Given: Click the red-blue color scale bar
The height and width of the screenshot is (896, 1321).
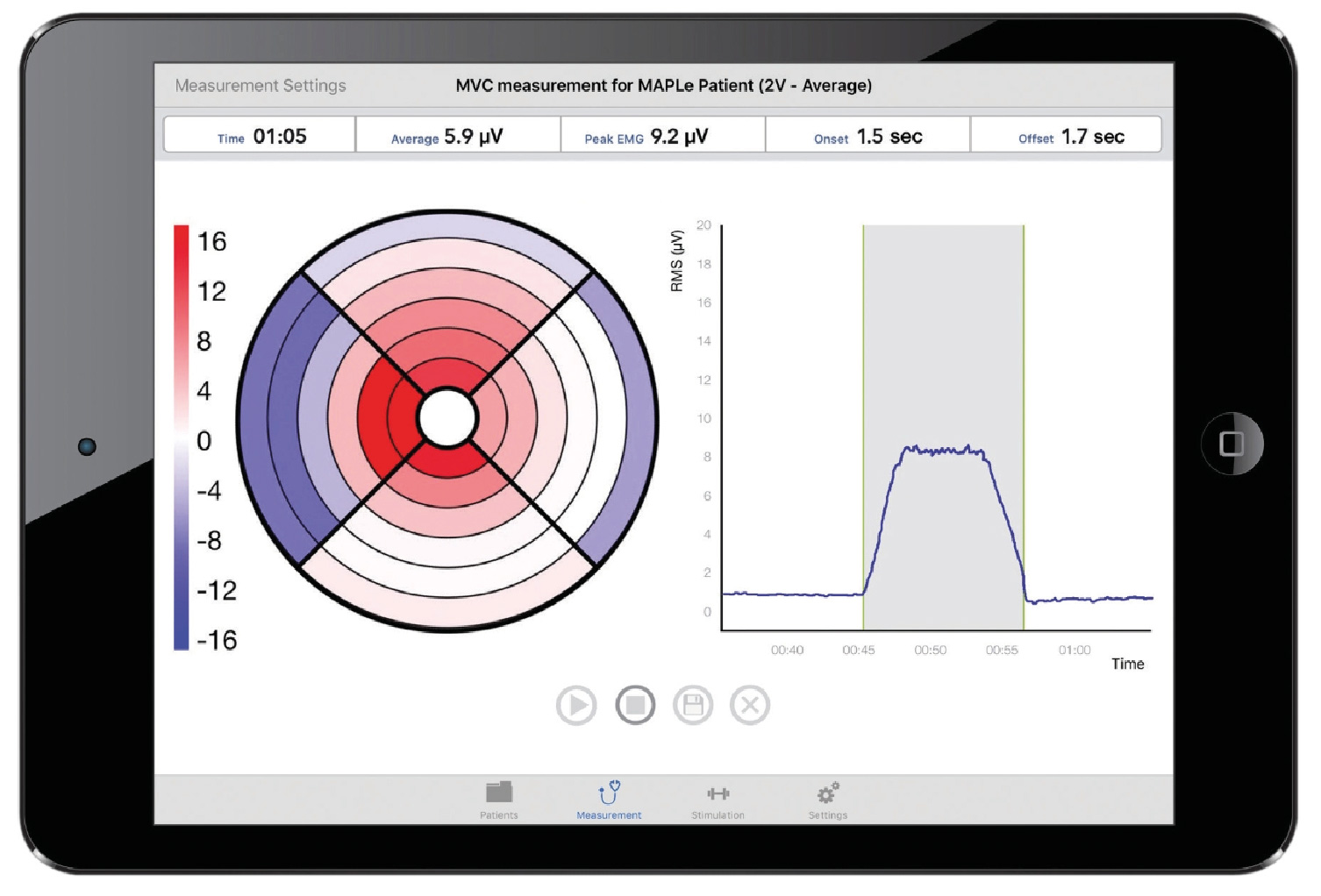Looking at the screenshot, I should (182, 437).
